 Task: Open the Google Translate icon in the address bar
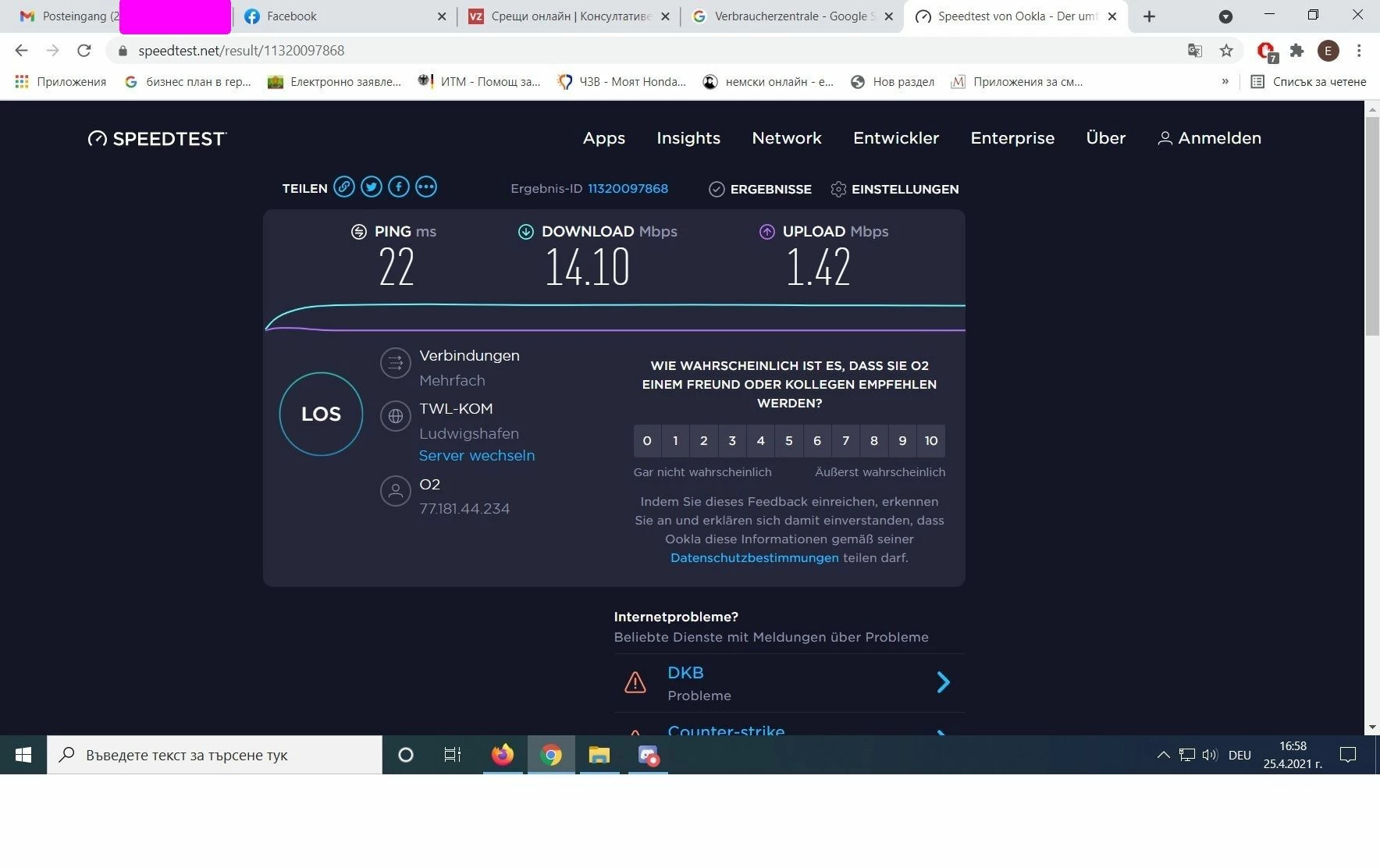point(1195,51)
